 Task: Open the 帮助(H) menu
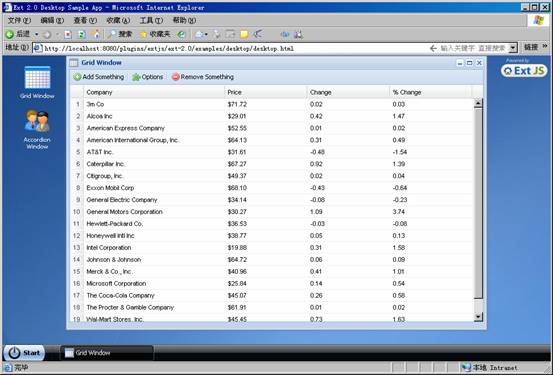click(x=184, y=20)
